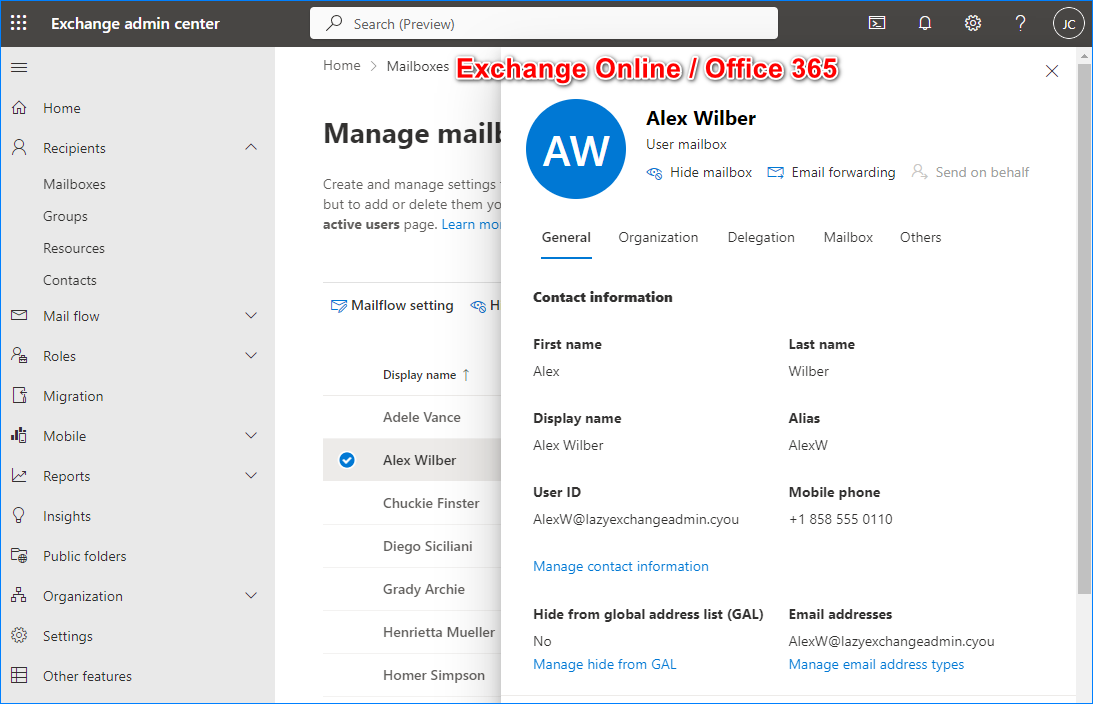The image size is (1093, 704).
Task: Select Homer Simpson in mailbox list
Action: 434,675
